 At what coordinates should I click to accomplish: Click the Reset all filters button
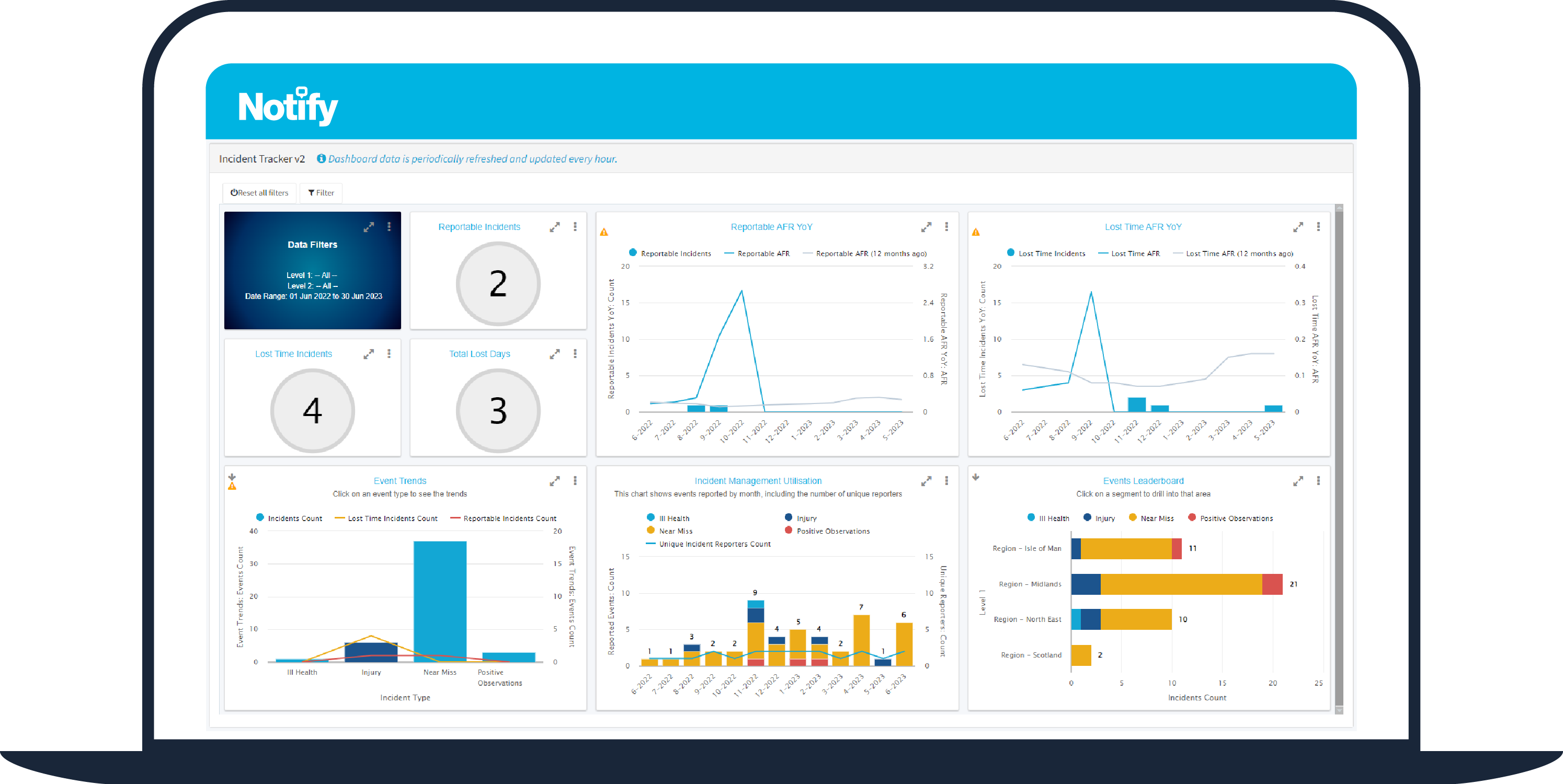pos(258,193)
